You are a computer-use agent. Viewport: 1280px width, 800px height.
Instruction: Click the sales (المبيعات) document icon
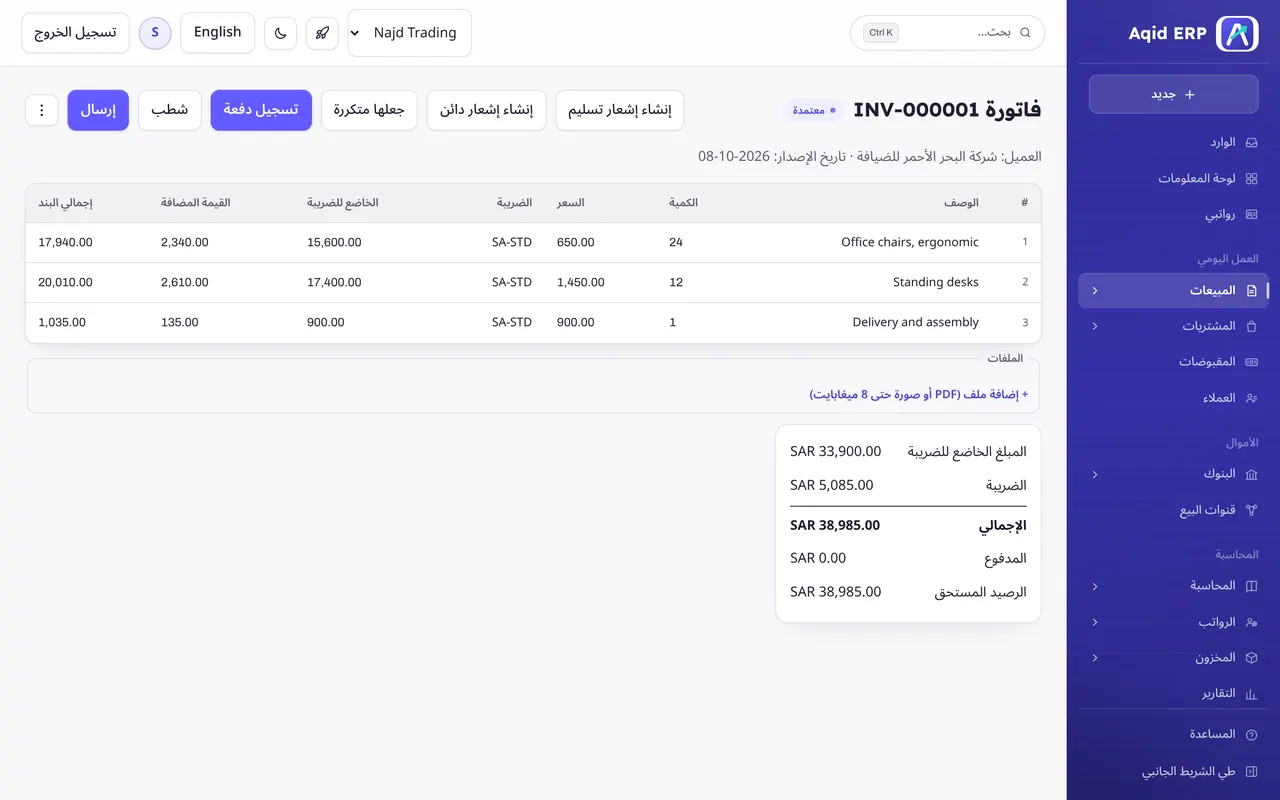[x=1251, y=291]
